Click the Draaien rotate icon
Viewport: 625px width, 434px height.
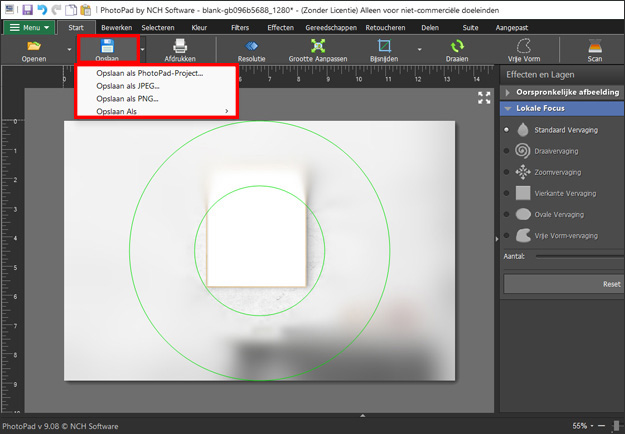pos(457,46)
